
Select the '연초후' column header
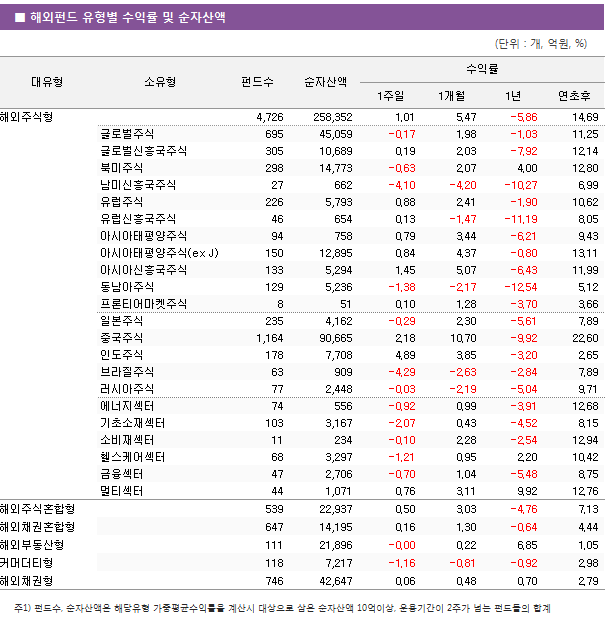pyautogui.click(x=574, y=96)
